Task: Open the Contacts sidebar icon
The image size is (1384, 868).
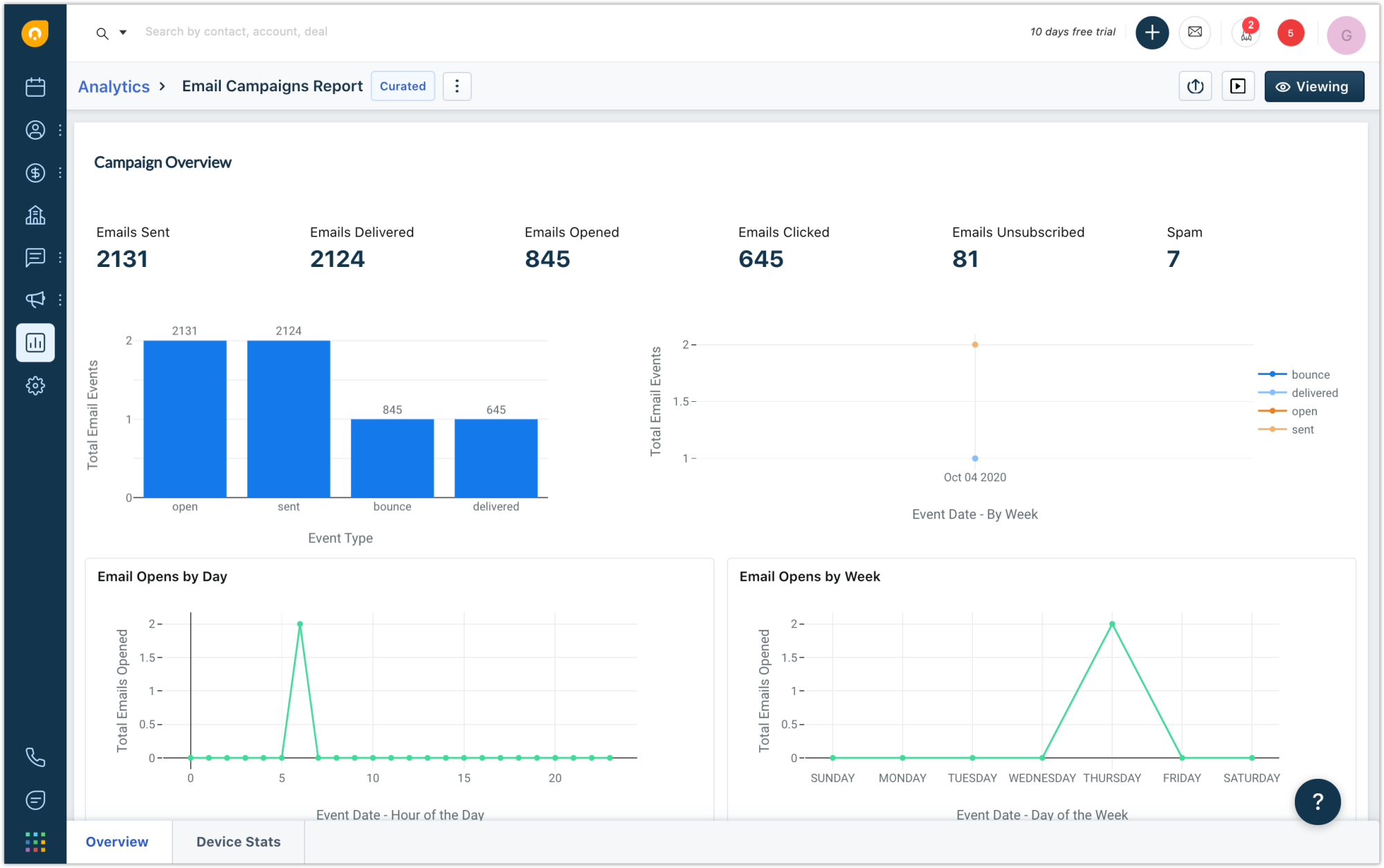Action: (35, 130)
